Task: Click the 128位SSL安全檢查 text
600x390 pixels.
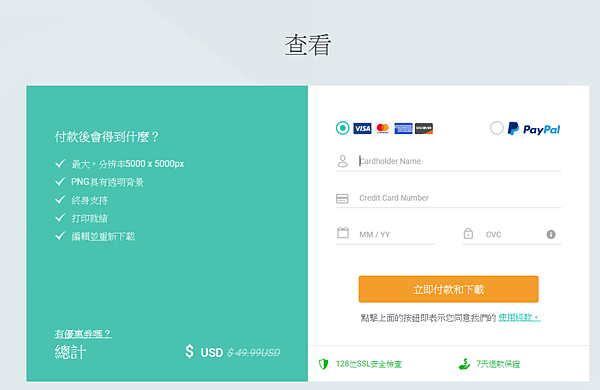Action: (x=369, y=364)
